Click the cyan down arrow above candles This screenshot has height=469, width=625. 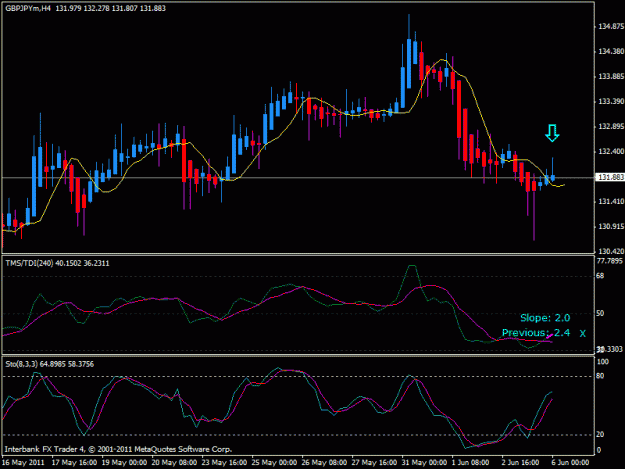coord(552,133)
